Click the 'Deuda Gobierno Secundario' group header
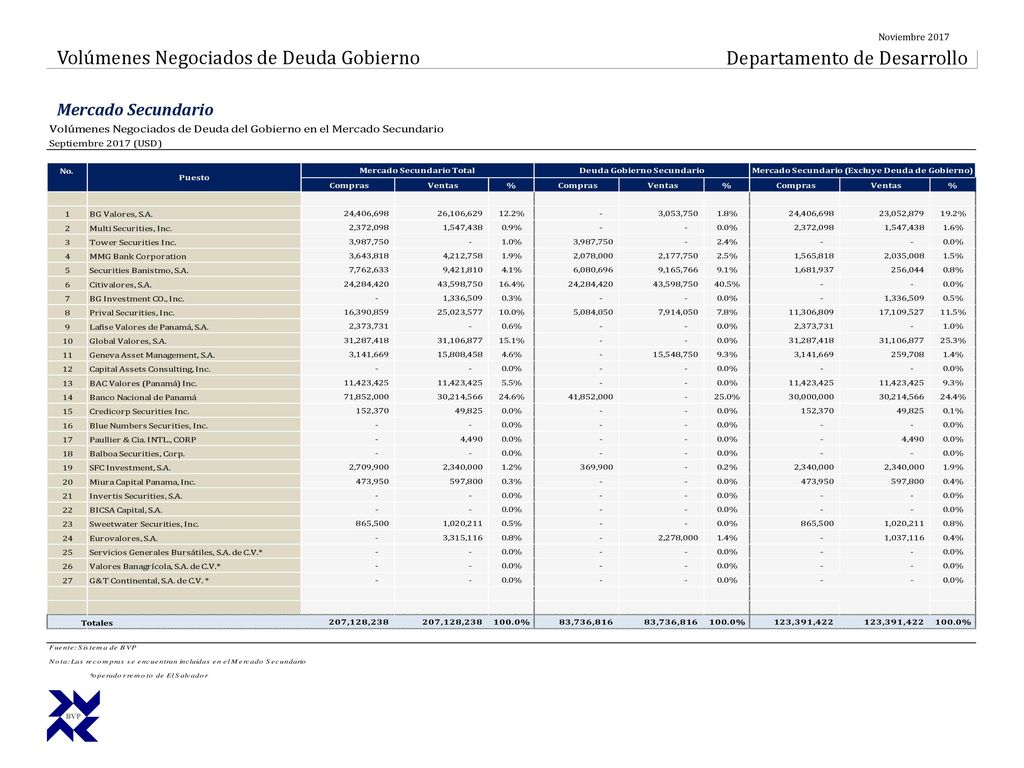The height and width of the screenshot is (768, 1024). (641, 170)
